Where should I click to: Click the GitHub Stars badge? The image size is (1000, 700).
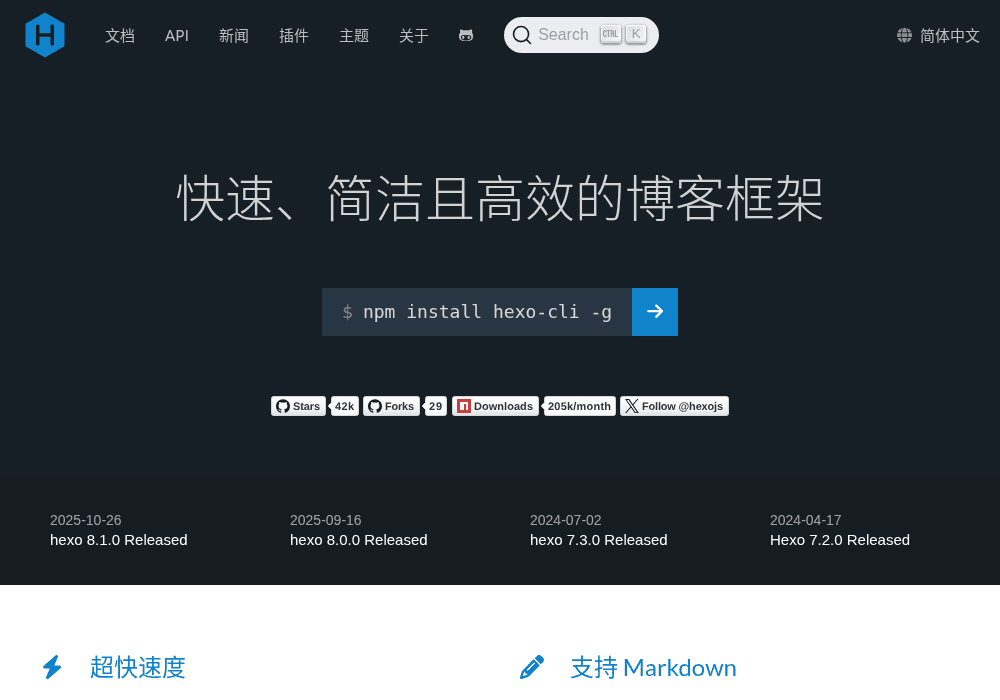coord(298,406)
